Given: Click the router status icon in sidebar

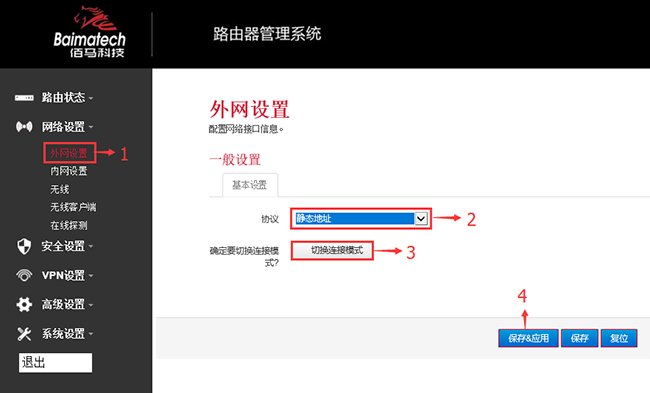Looking at the screenshot, I should tap(24, 98).
